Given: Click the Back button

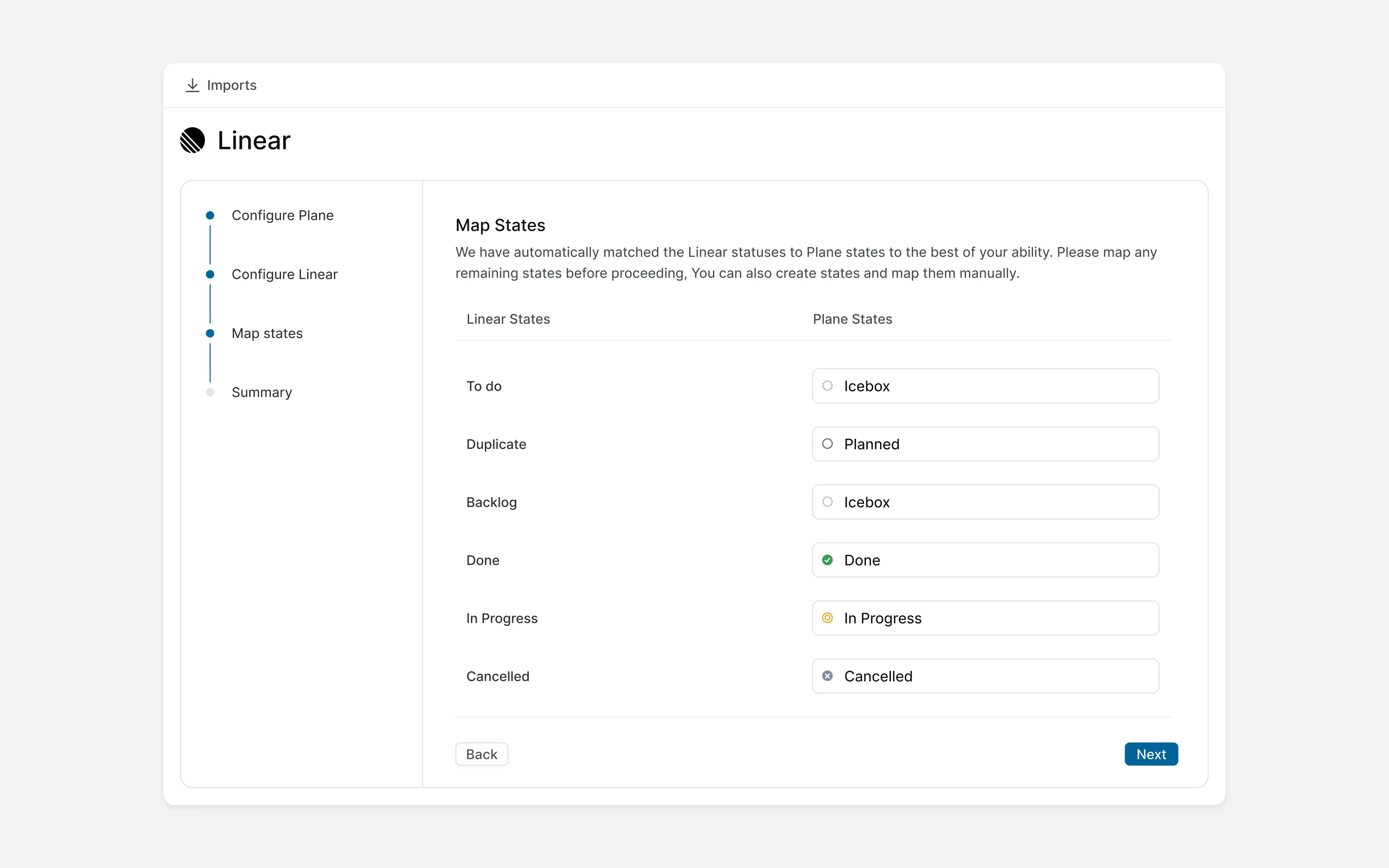Looking at the screenshot, I should pos(481,754).
